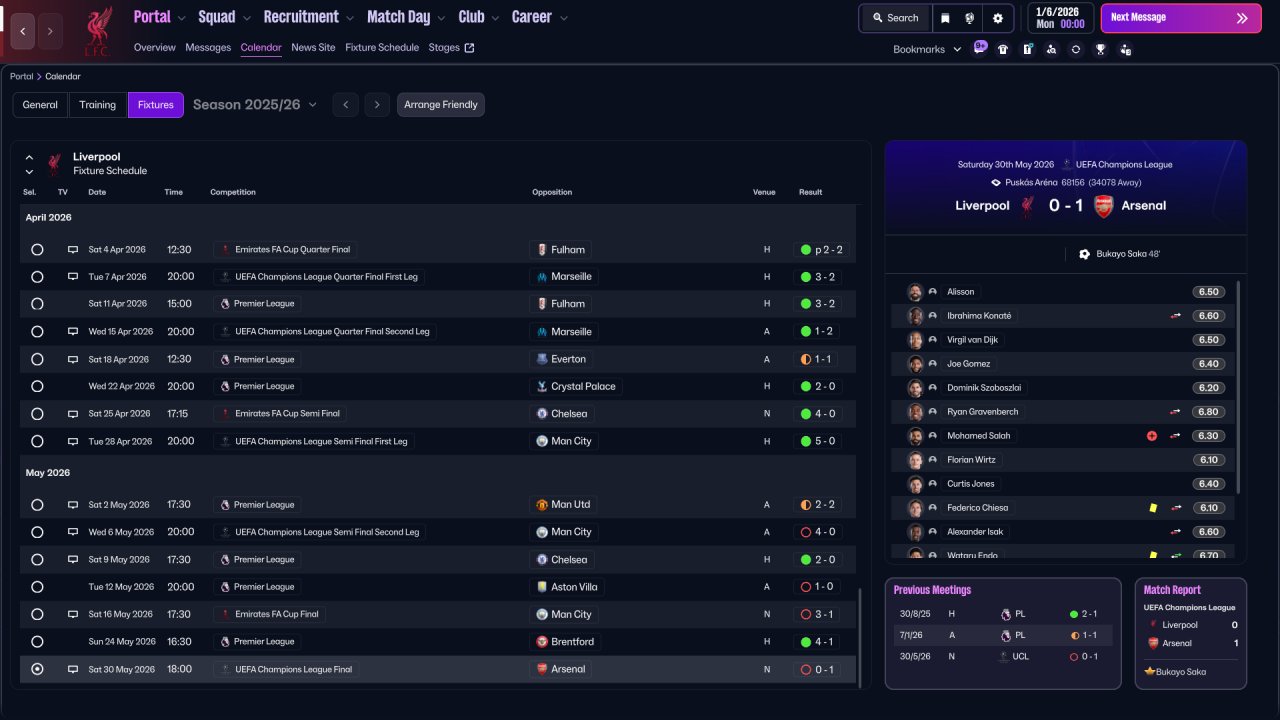Click the TV icon on the 30 May row

(72, 669)
